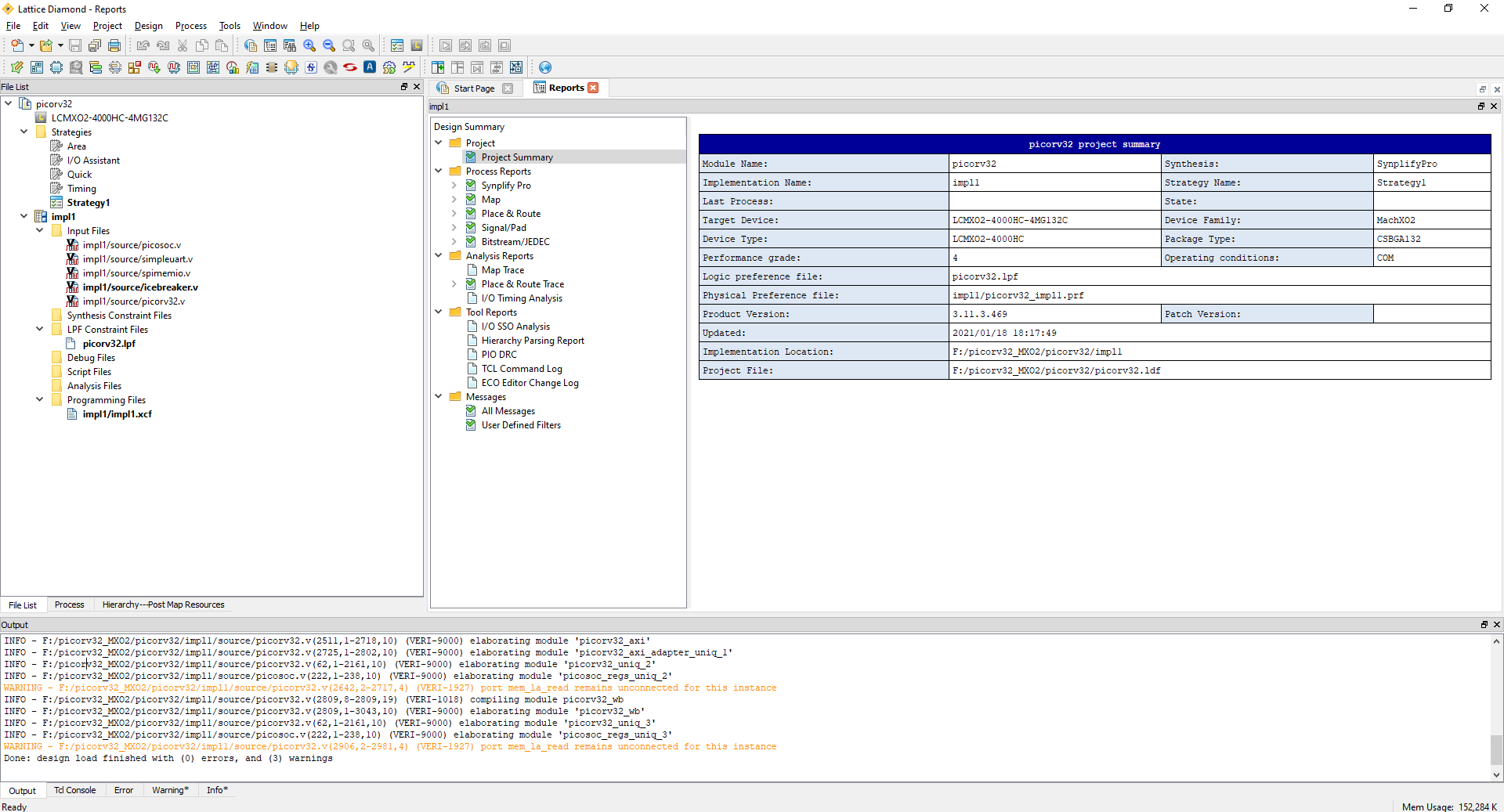Click the Run play toolbar icon
The image size is (1504, 812).
[x=446, y=45]
